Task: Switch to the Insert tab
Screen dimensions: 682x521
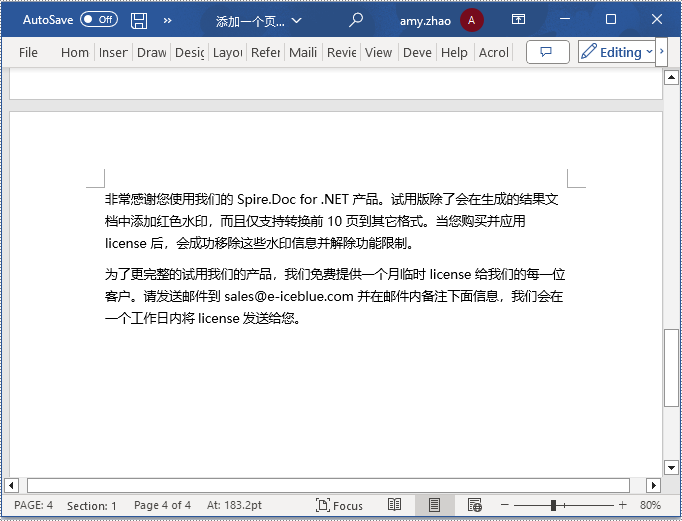Action: [113, 53]
